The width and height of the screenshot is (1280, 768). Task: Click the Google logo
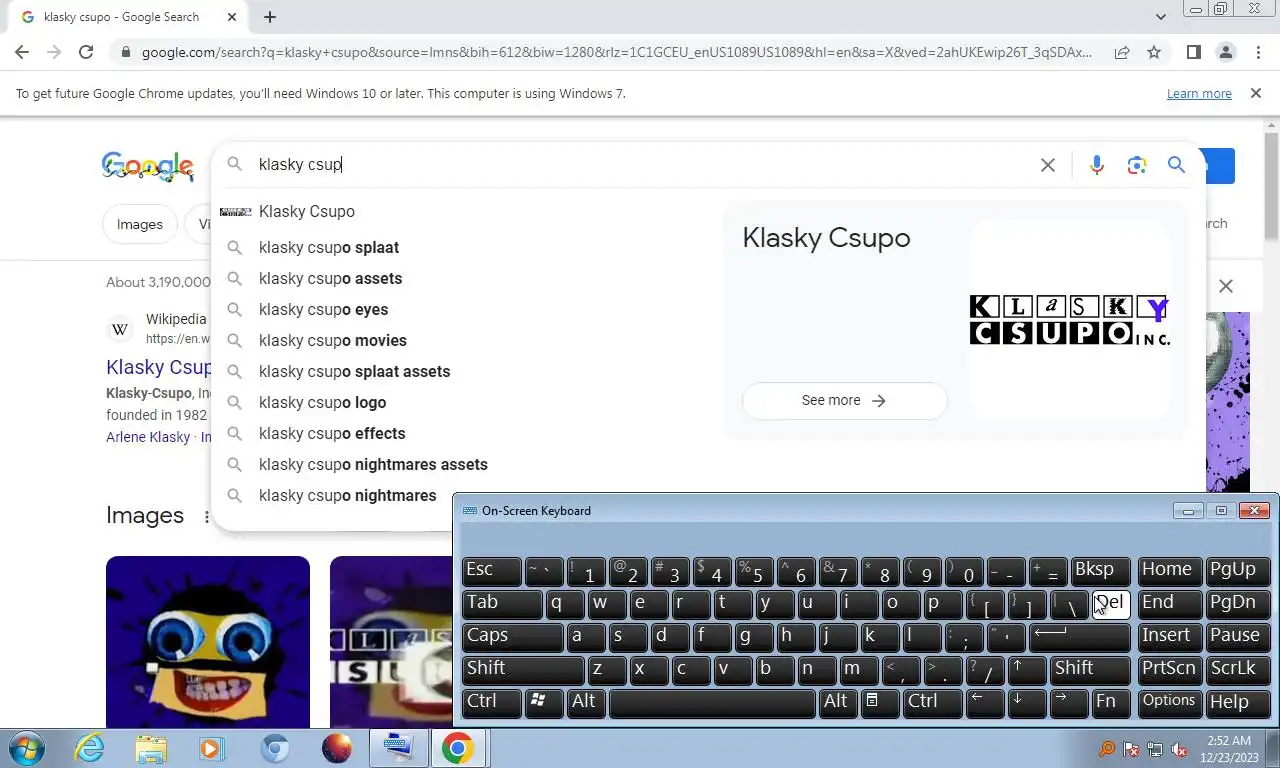pyautogui.click(x=147, y=167)
